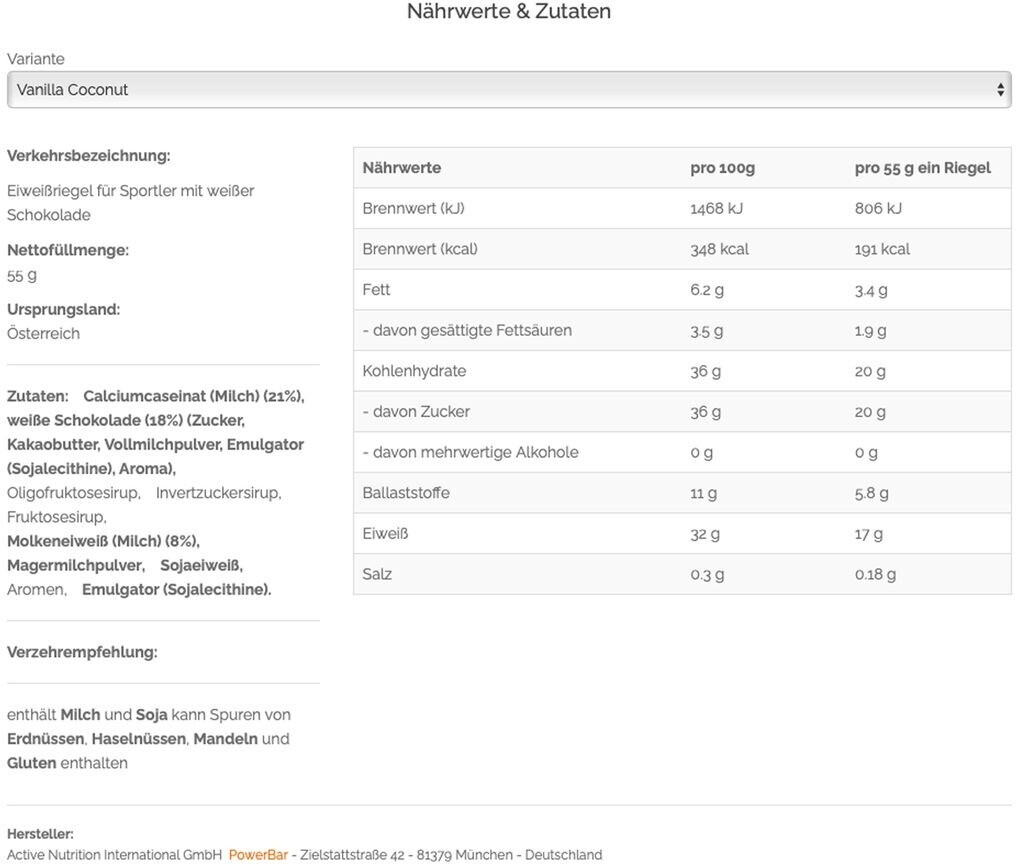Select the pro 55 g ein Riegel header
Screen dimensions: 1016x865
tap(922, 168)
